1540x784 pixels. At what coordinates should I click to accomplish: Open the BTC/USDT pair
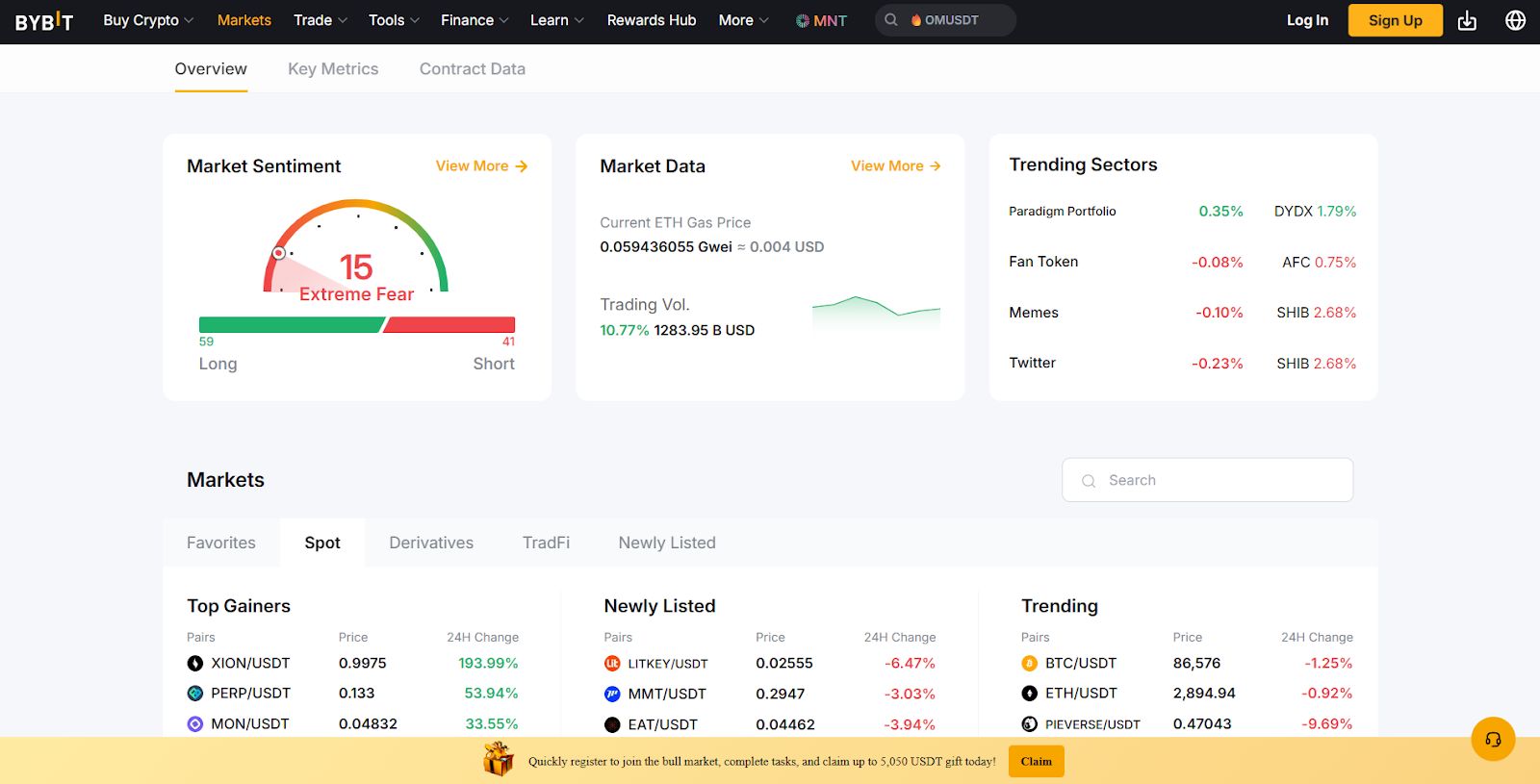tap(1081, 663)
